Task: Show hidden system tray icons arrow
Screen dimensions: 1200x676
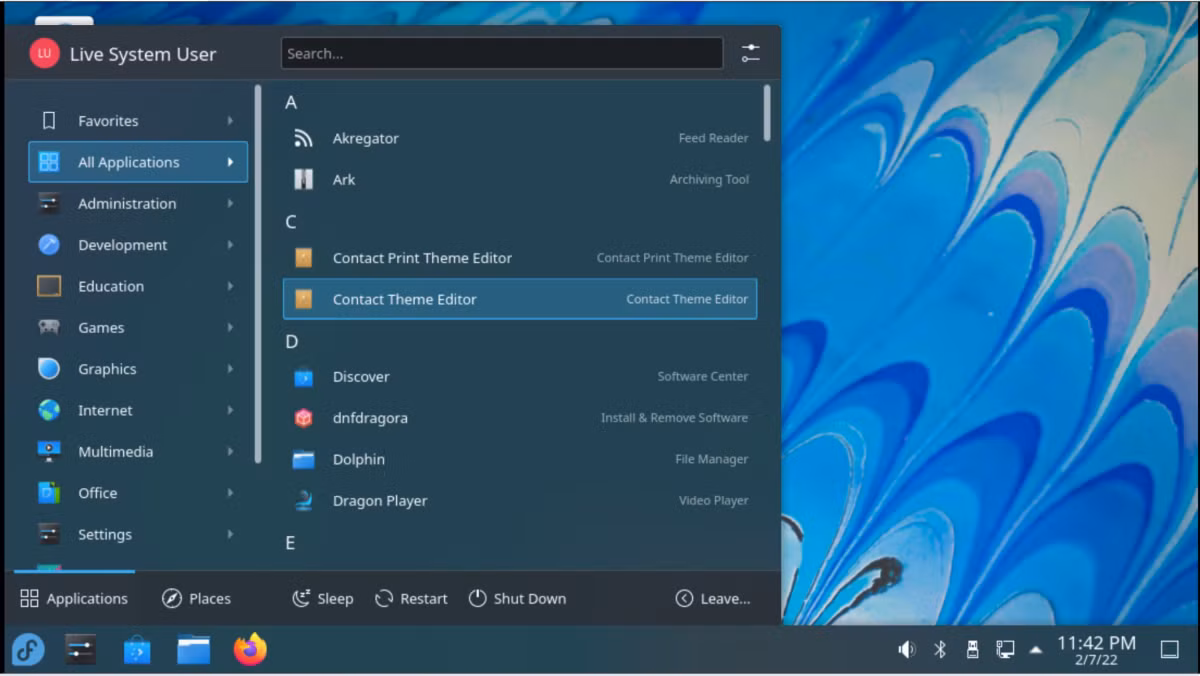Action: (1036, 650)
